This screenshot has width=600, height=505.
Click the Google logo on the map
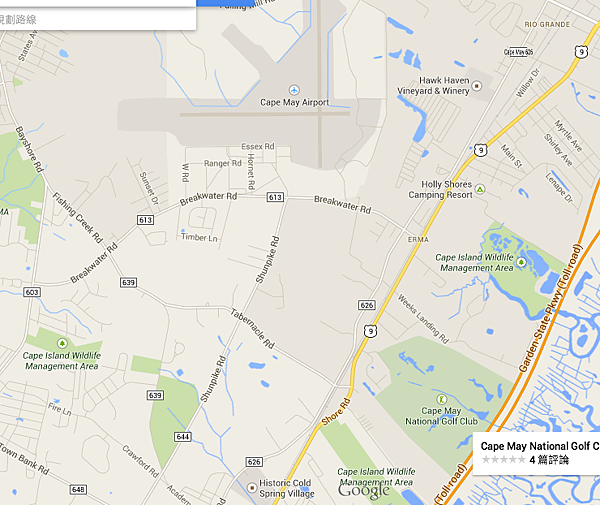pos(364,490)
